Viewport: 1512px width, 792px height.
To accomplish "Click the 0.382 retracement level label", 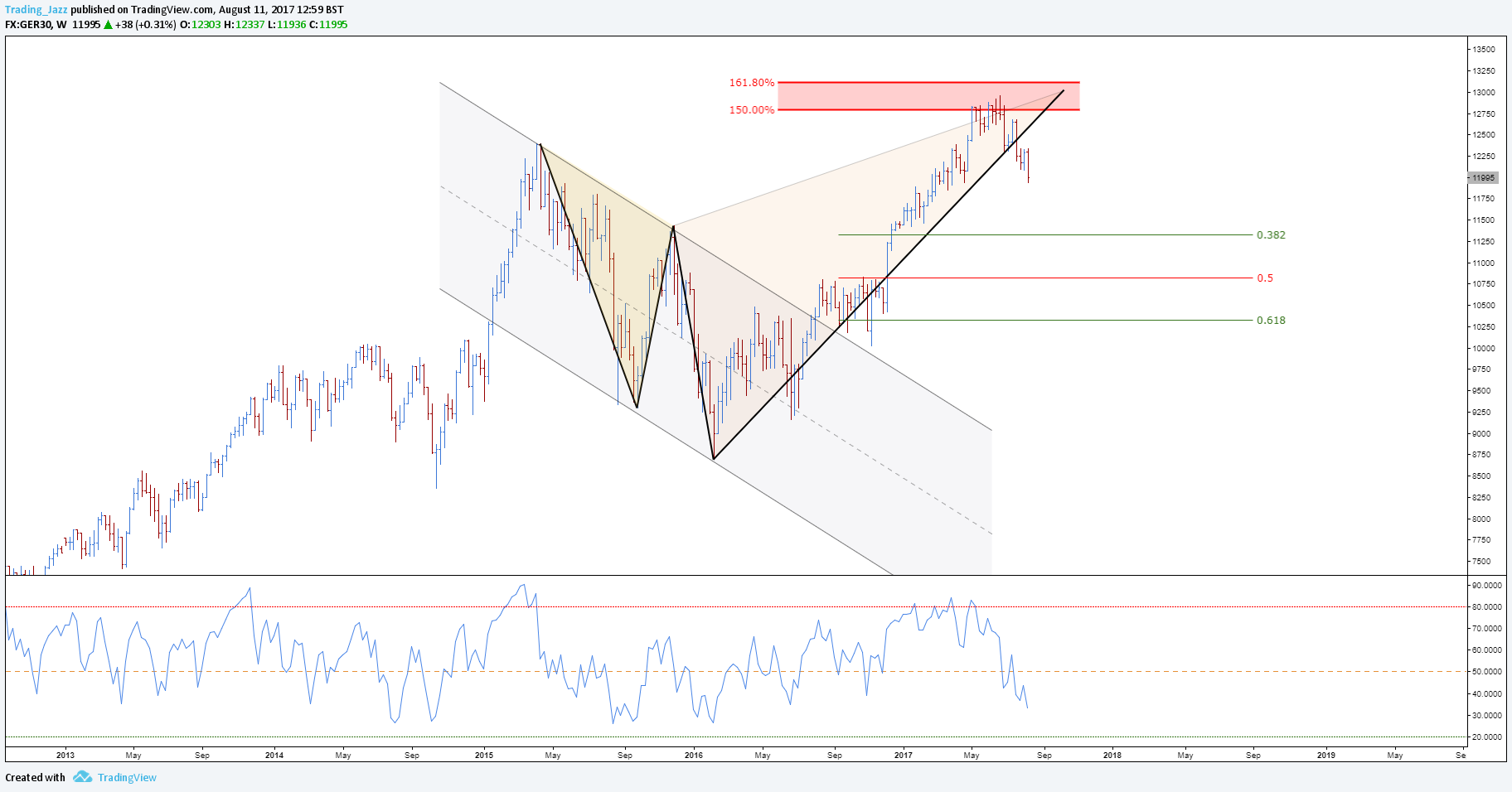I will (1271, 235).
